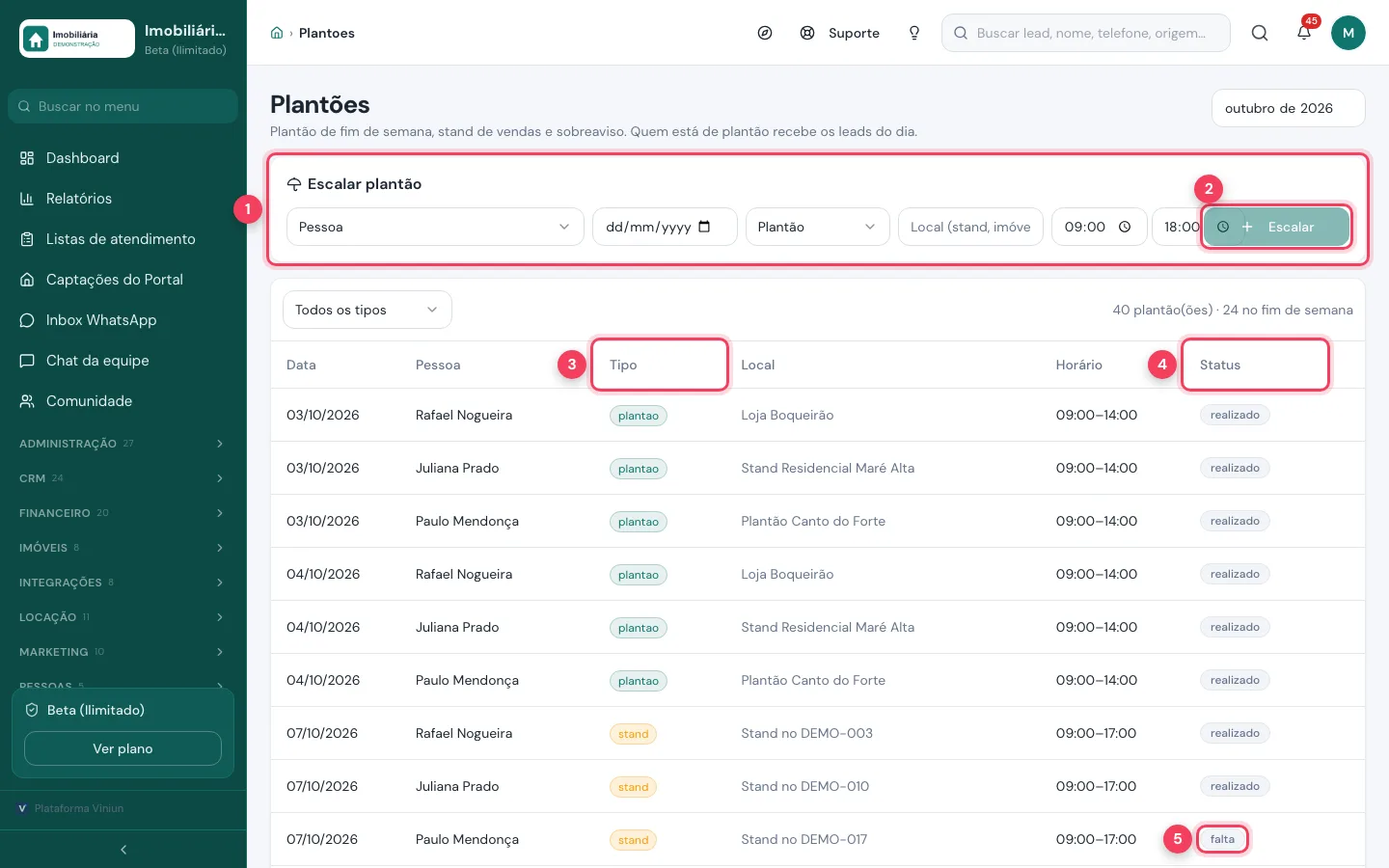The width and height of the screenshot is (1389, 868).
Task: Open Dashboard from the sidebar
Action: tap(123, 158)
